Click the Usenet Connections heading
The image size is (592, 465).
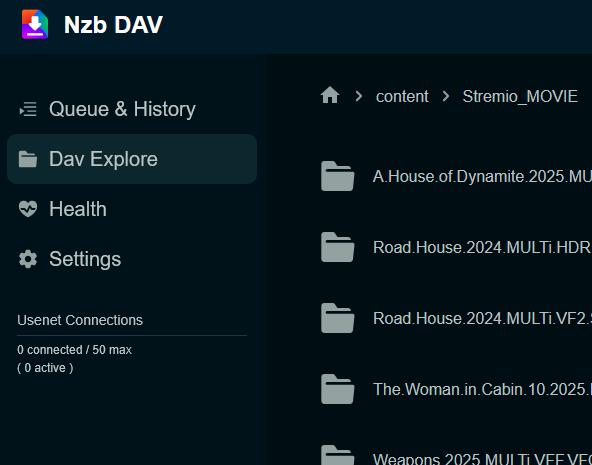click(80, 320)
